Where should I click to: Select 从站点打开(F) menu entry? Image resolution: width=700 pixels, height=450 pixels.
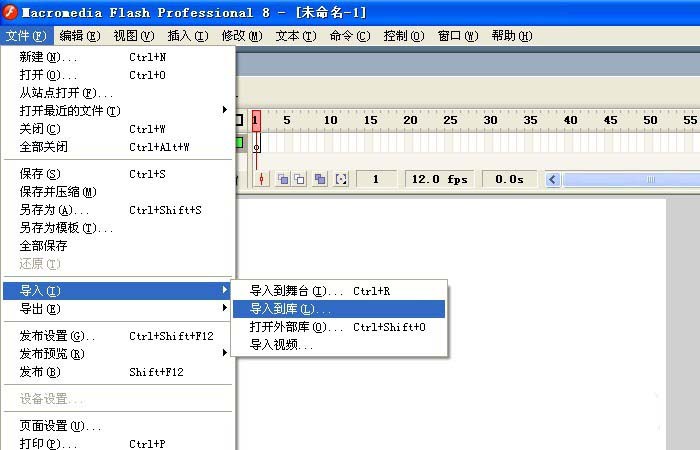coord(118,93)
